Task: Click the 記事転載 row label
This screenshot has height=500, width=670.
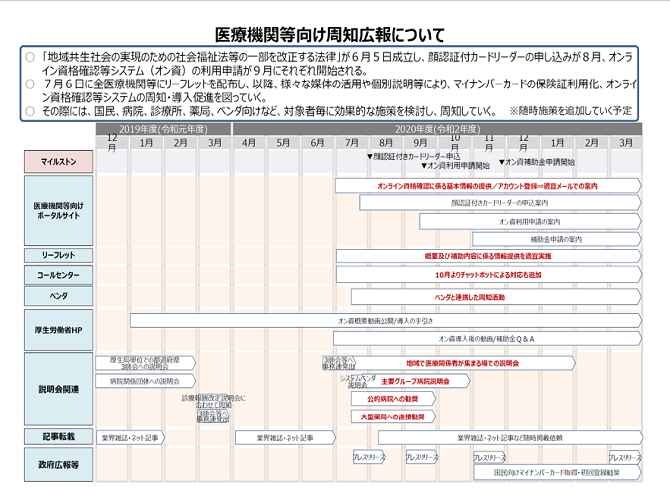Action: tap(59, 436)
